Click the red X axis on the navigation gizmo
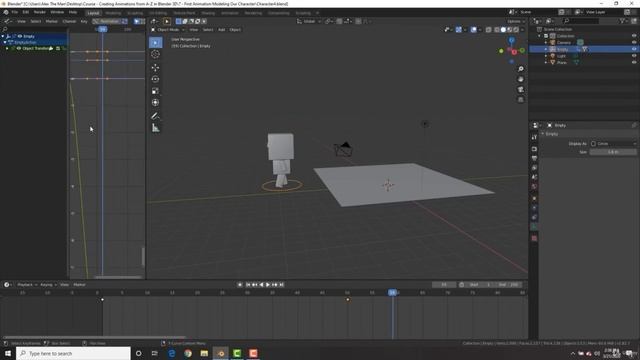 (x=514, y=52)
